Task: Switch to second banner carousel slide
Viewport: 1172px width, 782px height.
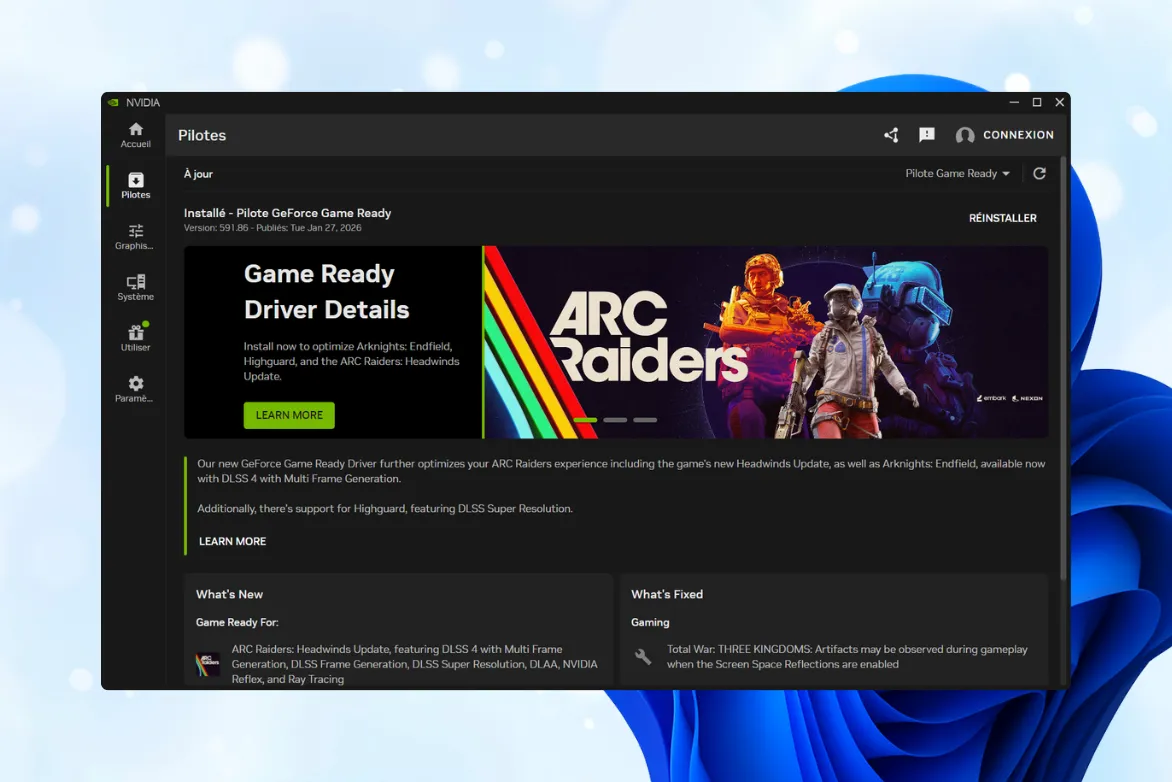Action: pyautogui.click(x=615, y=420)
